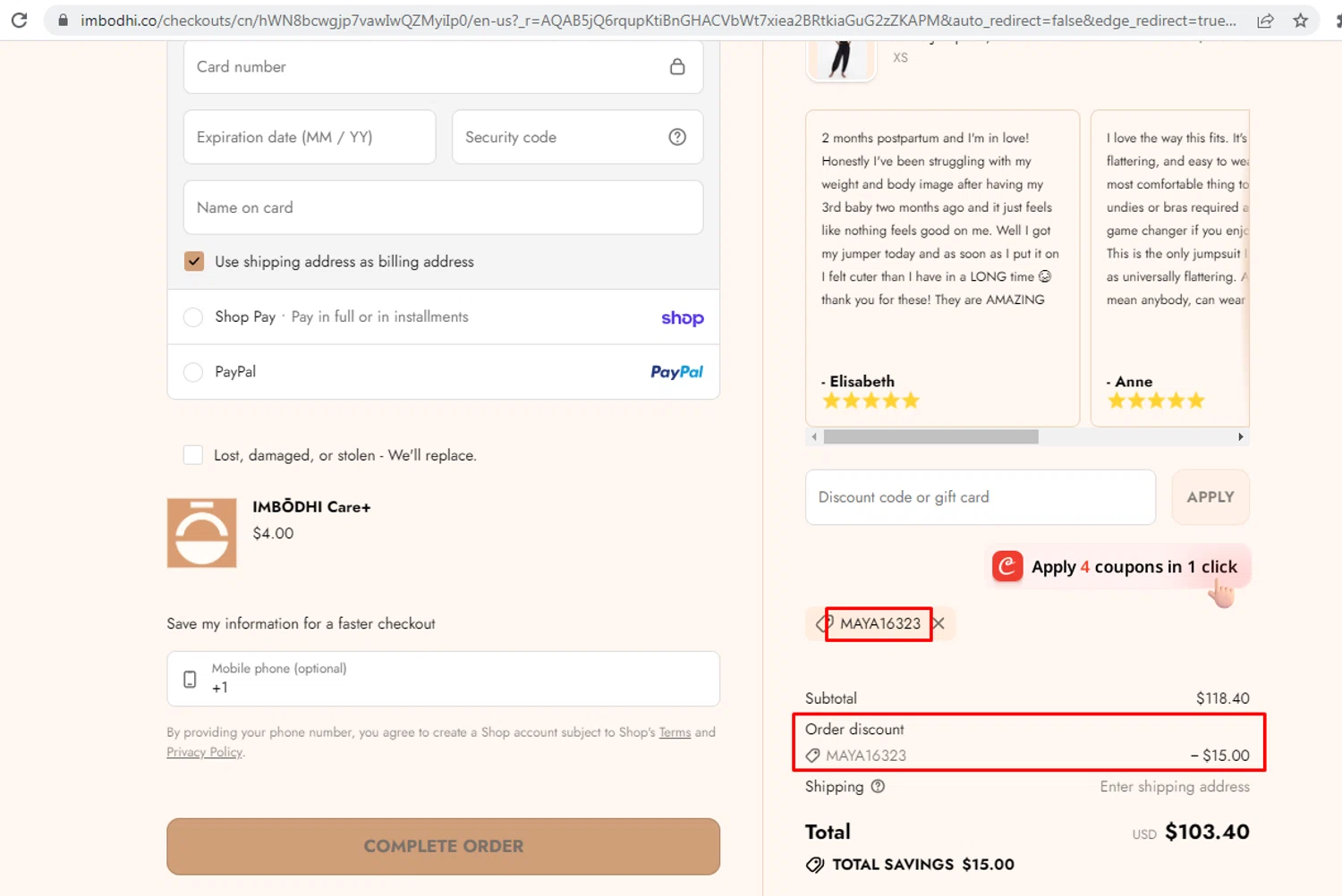This screenshot has width=1342, height=896.
Task: Open Shipping info question mark icon
Action: pos(878,787)
